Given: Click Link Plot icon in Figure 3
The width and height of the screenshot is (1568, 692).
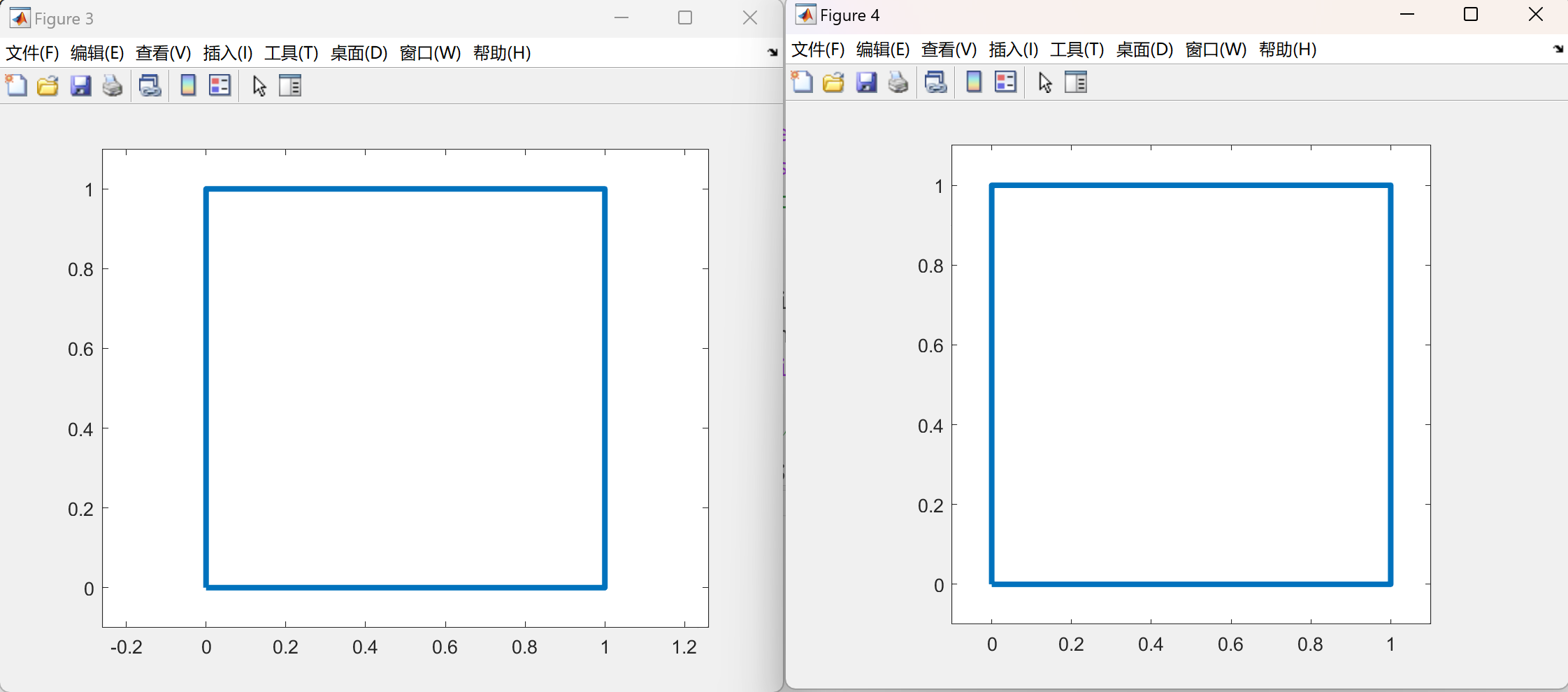Looking at the screenshot, I should pos(150,85).
